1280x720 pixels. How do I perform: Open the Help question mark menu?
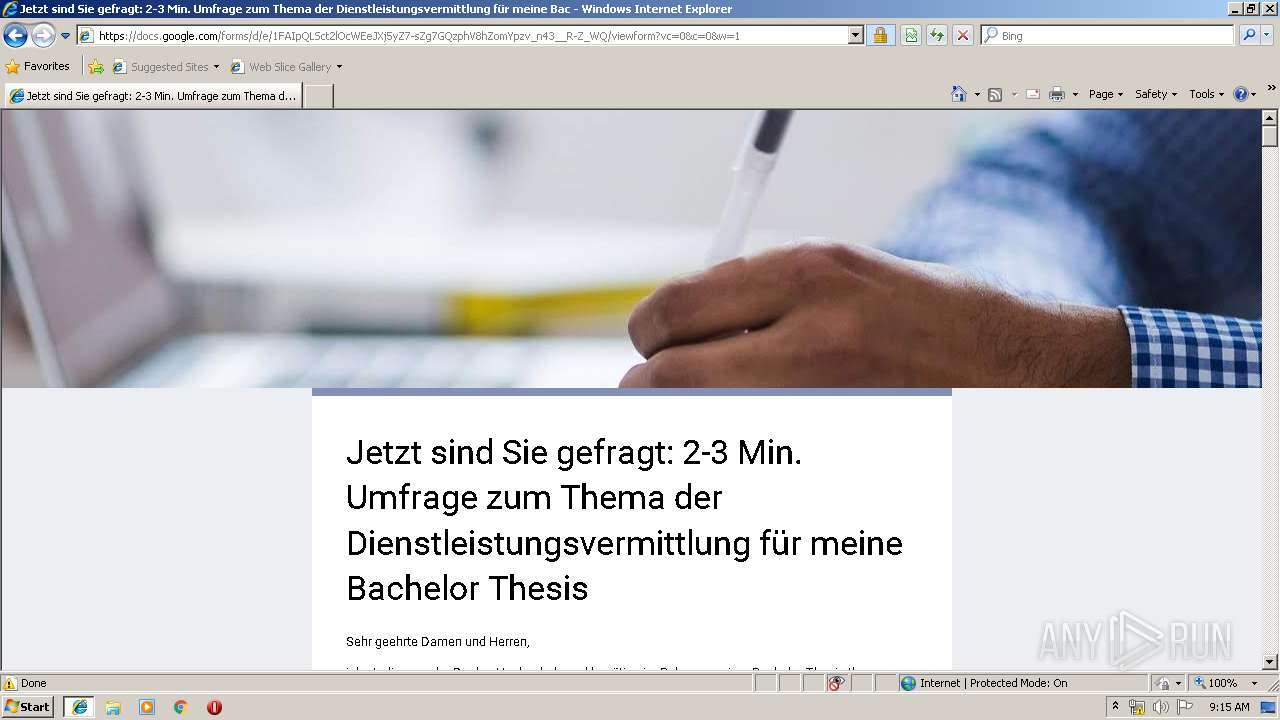(1245, 94)
